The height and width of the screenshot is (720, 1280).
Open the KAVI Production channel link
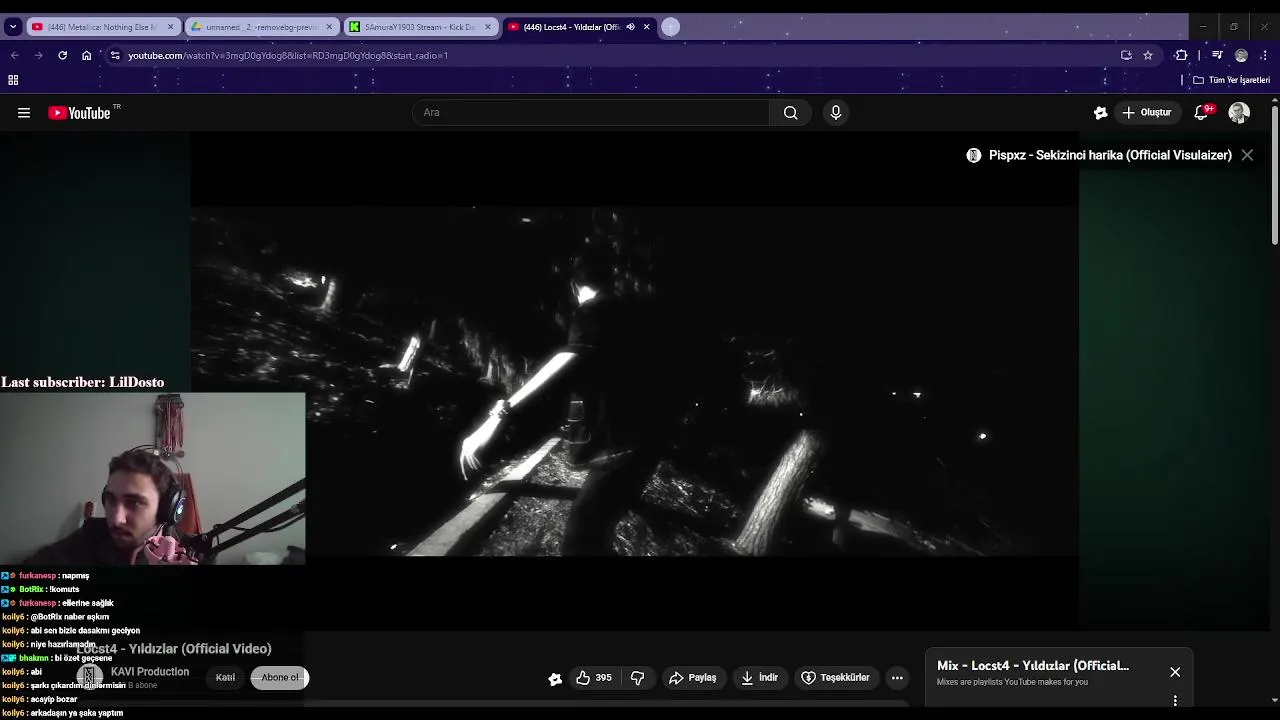click(150, 672)
